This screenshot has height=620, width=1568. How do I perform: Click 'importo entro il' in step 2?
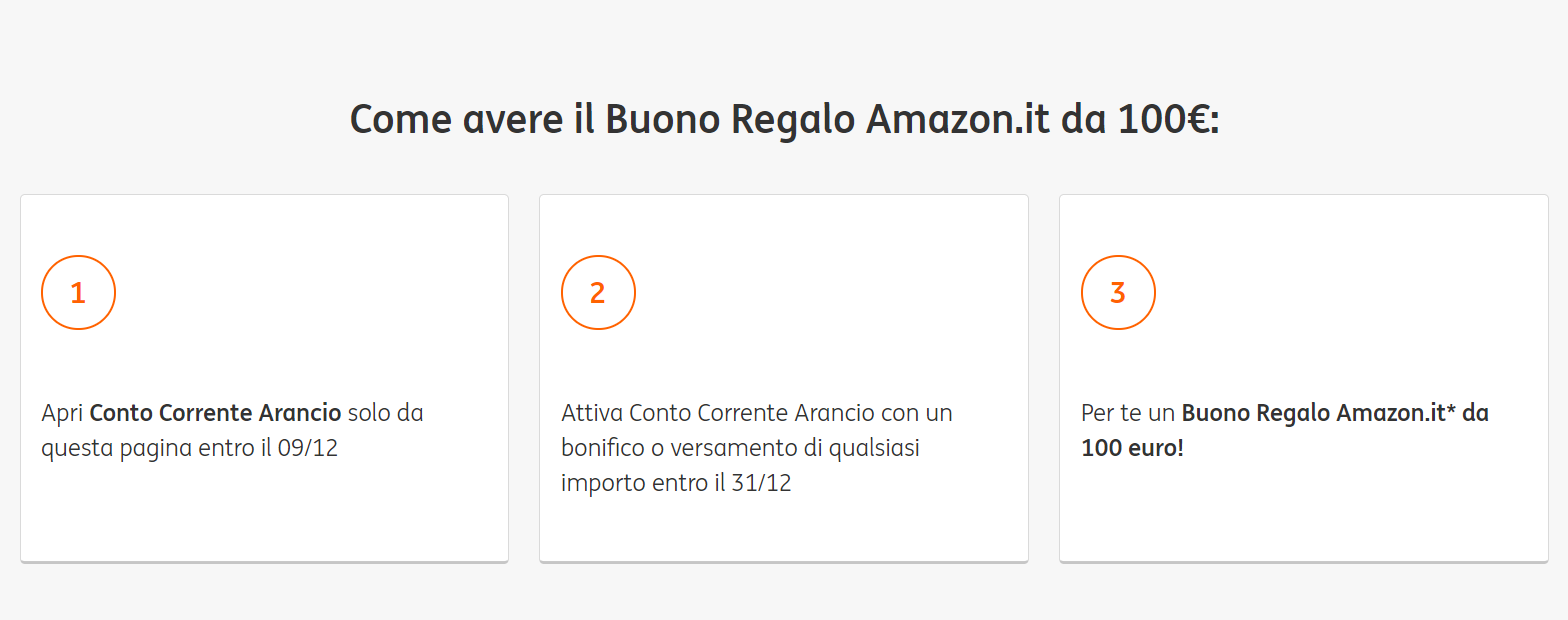[x=642, y=483]
